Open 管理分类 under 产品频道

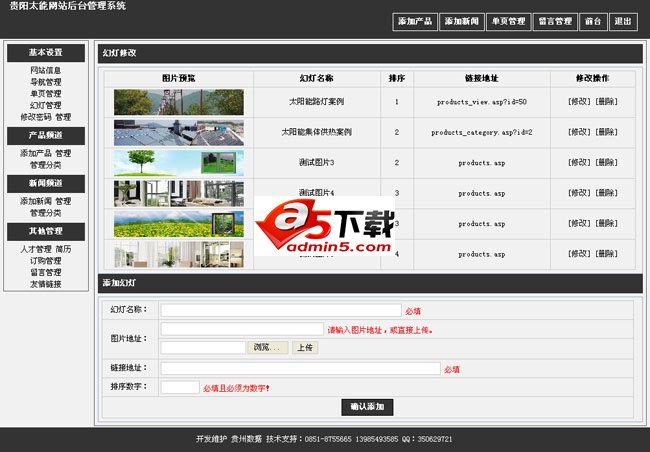click(46, 165)
